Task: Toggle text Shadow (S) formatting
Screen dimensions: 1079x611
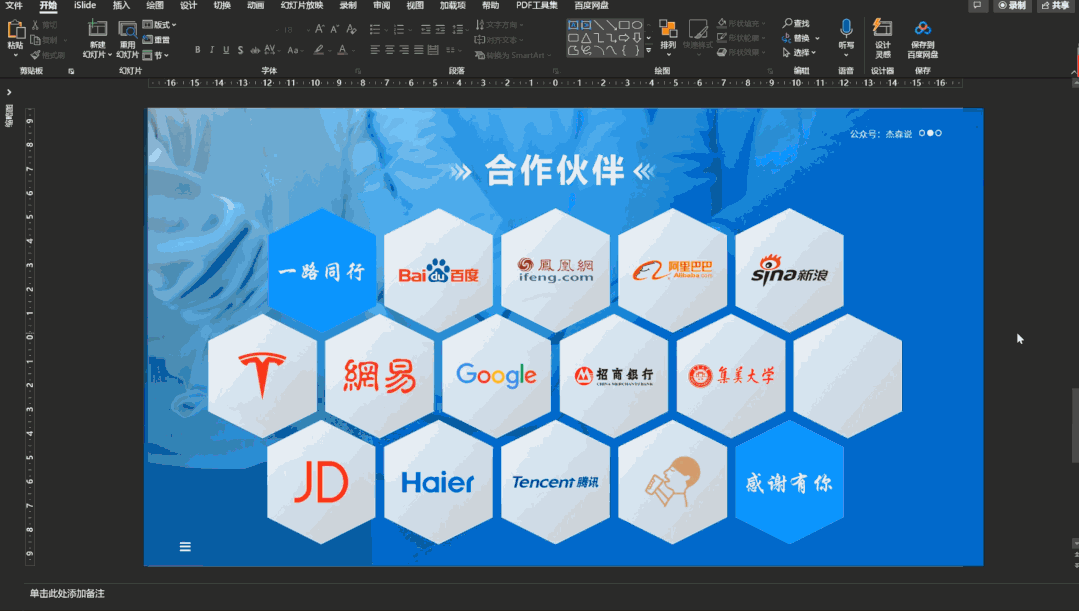Action: (x=240, y=50)
